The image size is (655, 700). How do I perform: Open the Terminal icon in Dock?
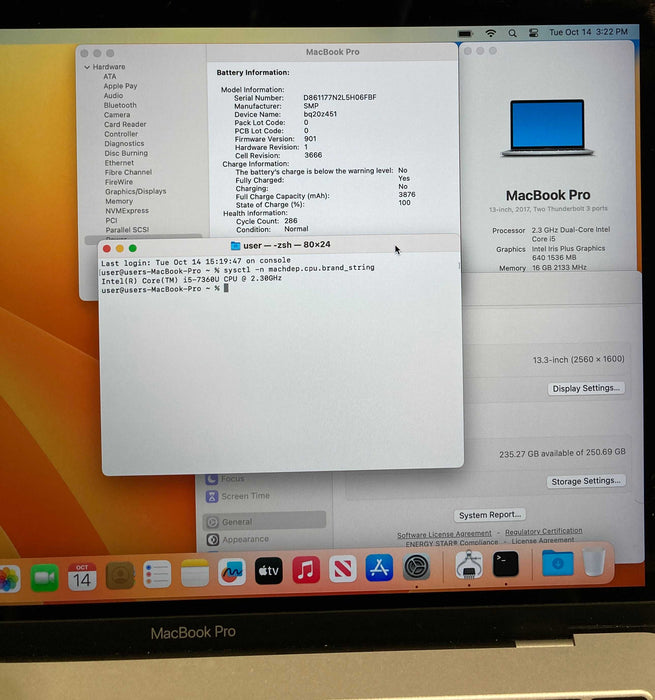506,564
